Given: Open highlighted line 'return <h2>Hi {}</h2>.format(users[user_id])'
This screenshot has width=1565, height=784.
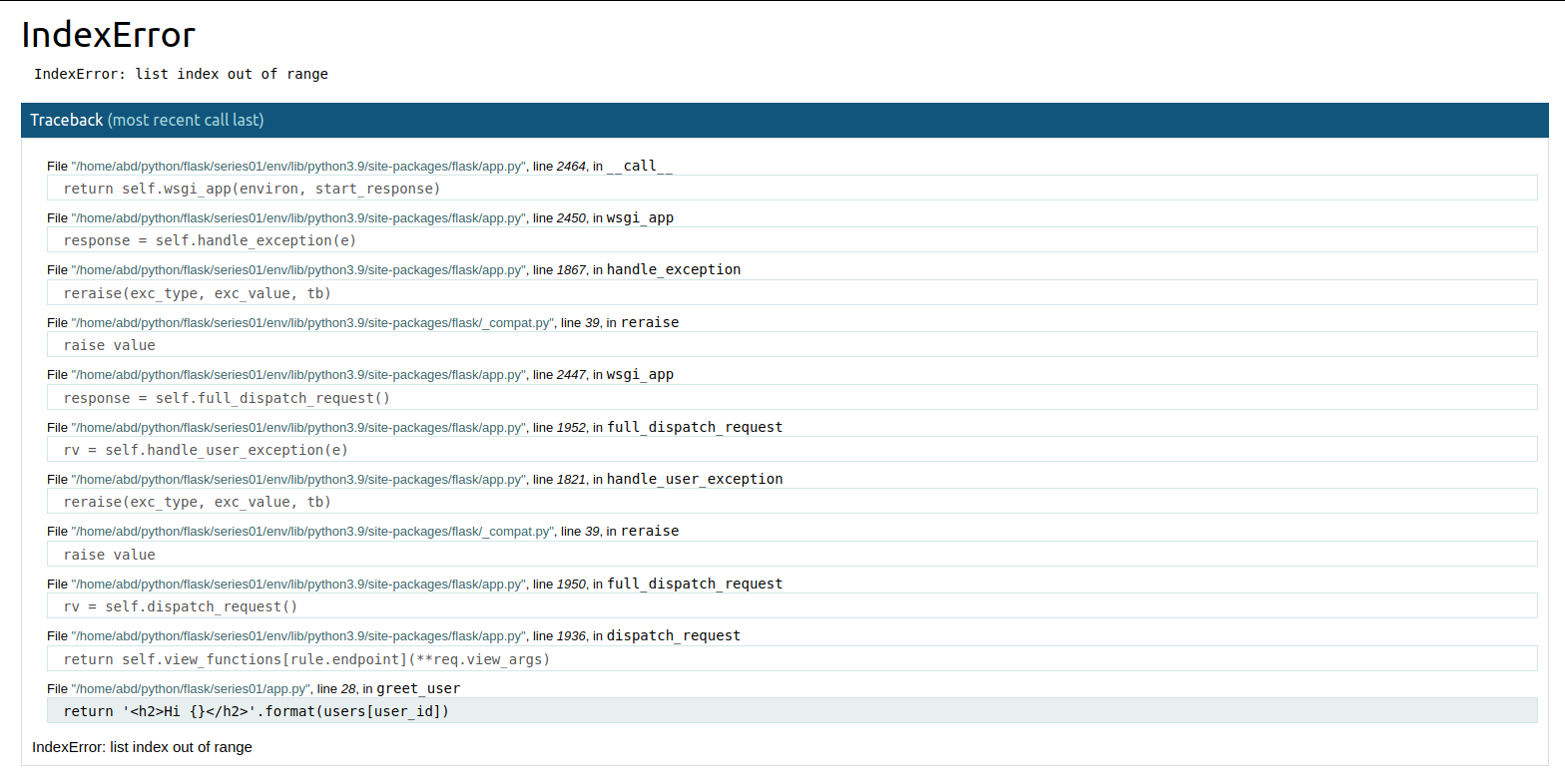Looking at the screenshot, I should tap(791, 711).
